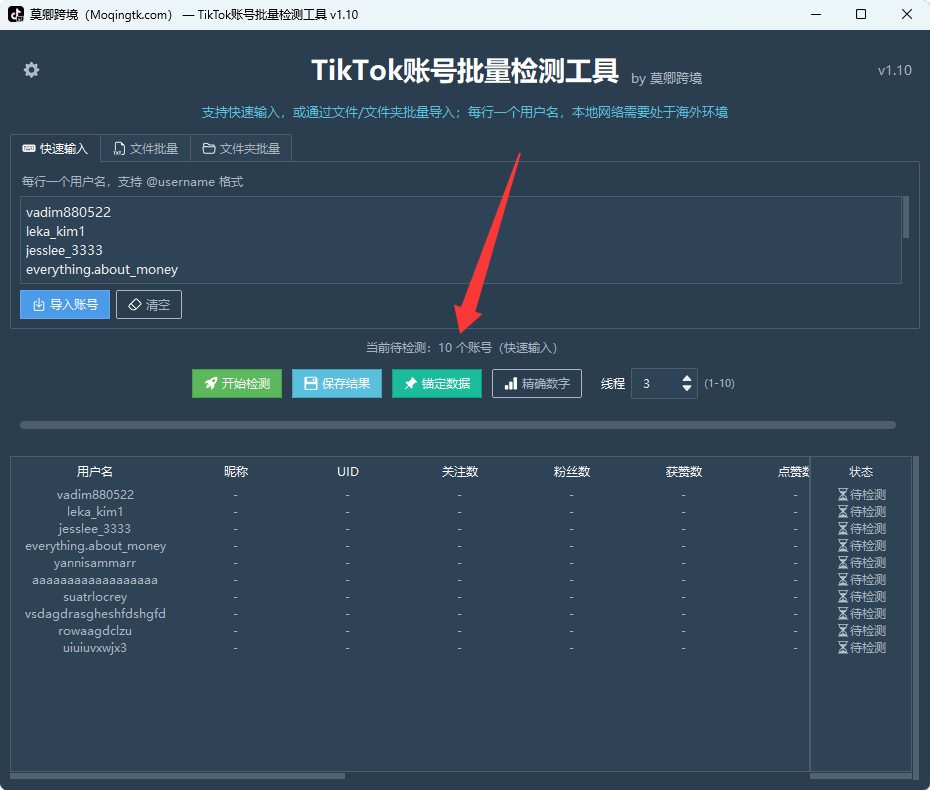Viewport: 930px width, 790px height.
Task: Click the table horizontal scrollbar
Action: tap(177, 776)
